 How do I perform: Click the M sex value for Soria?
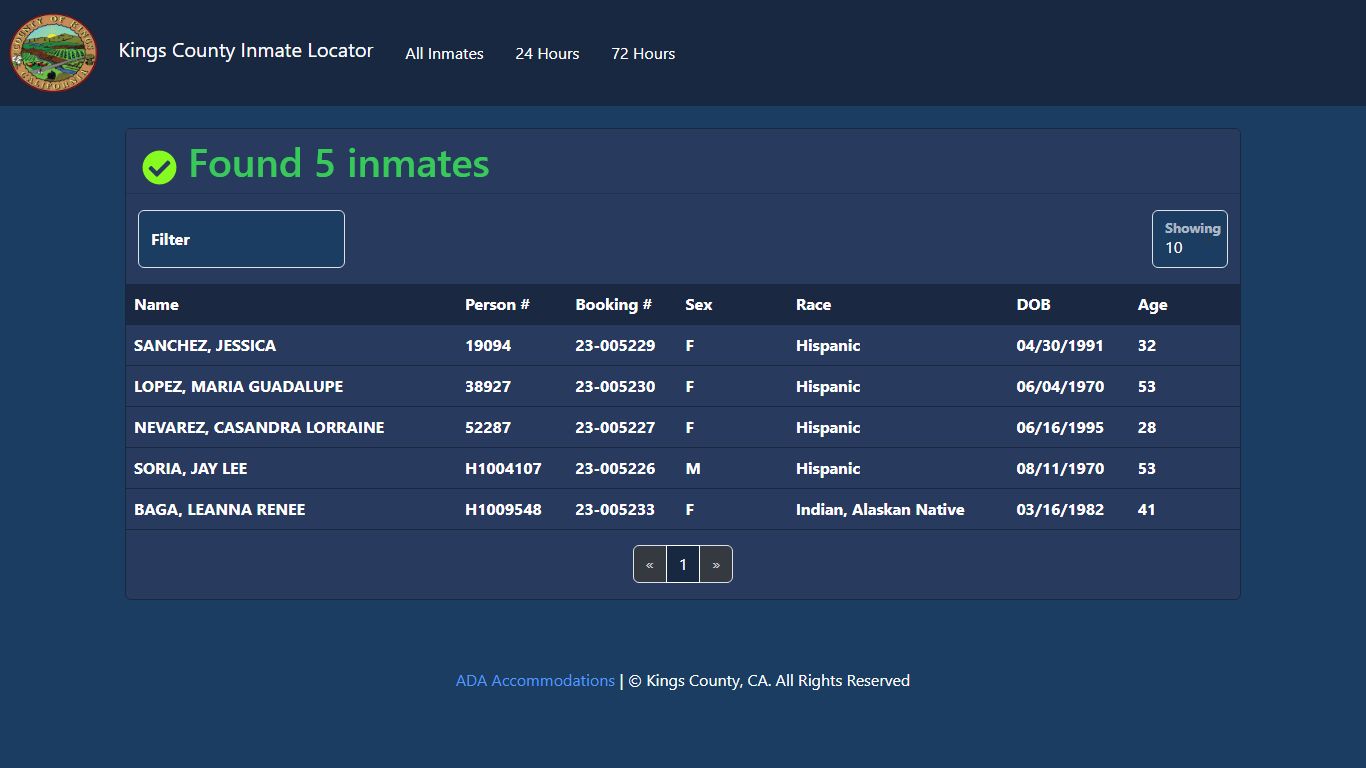(693, 469)
